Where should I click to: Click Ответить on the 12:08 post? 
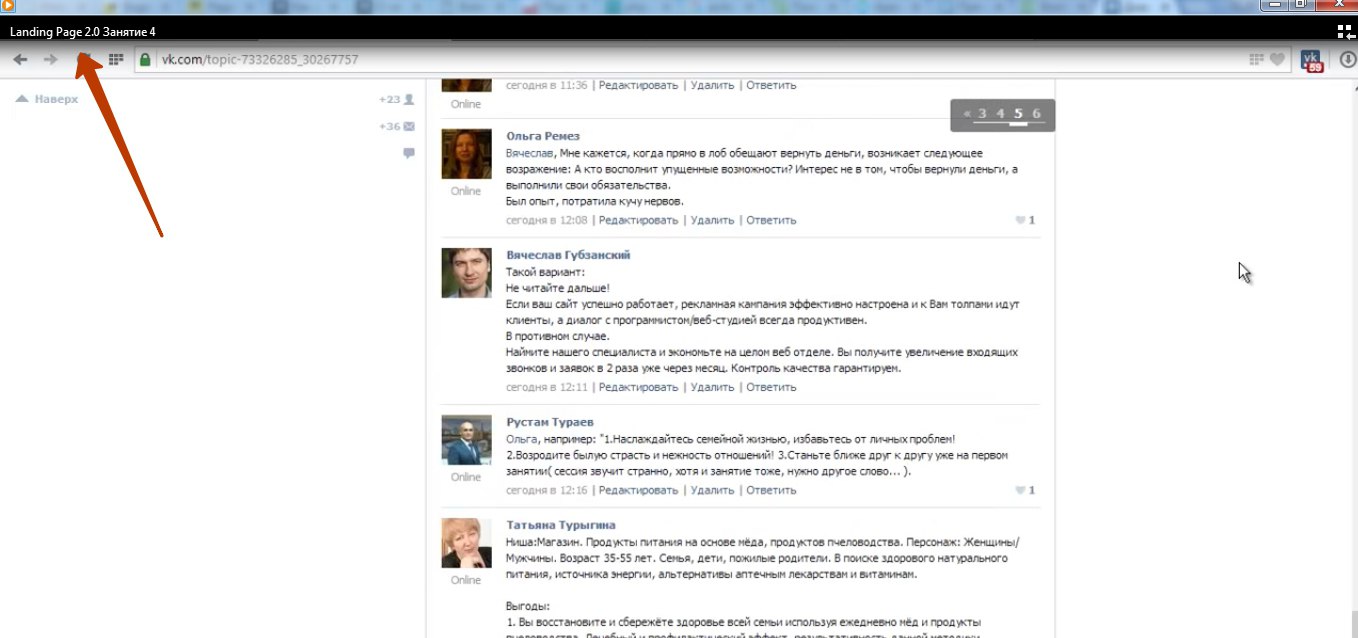pyautogui.click(x=771, y=220)
